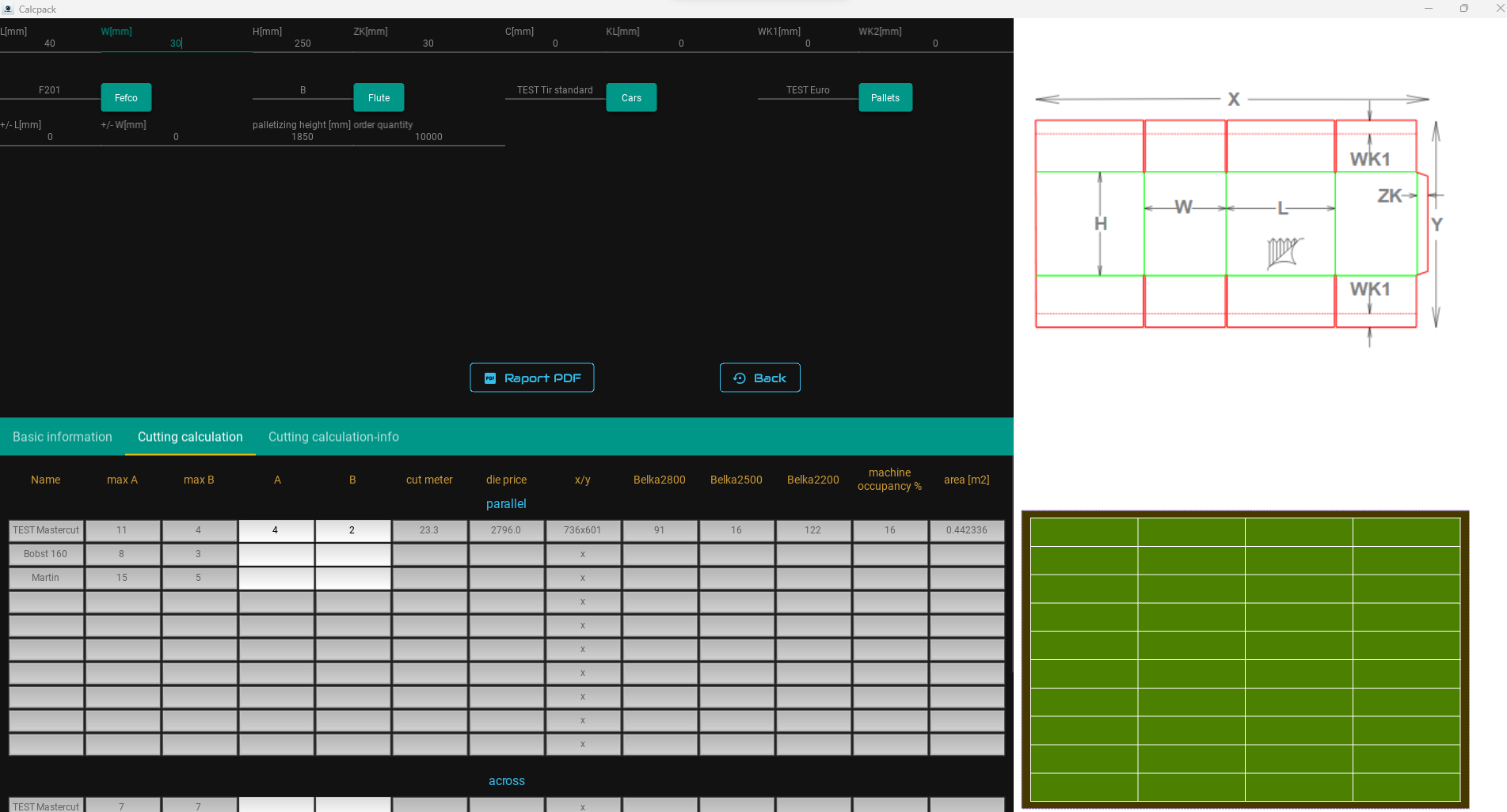Edit A cell for TEST Mastercut parallel row

(276, 530)
